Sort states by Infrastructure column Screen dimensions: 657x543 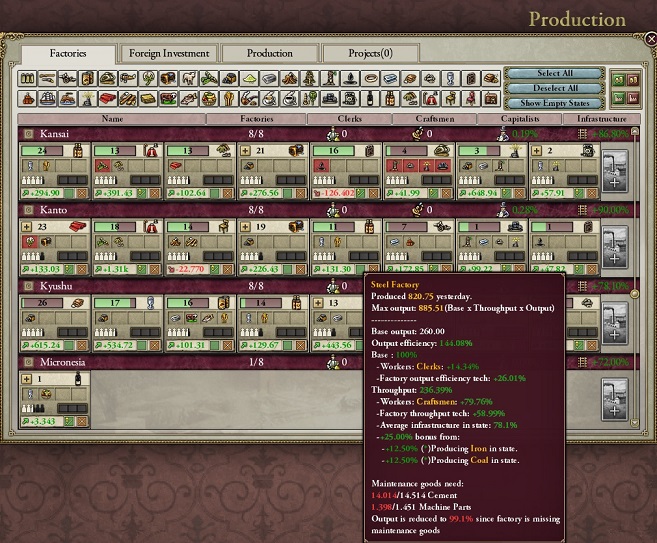(603, 119)
